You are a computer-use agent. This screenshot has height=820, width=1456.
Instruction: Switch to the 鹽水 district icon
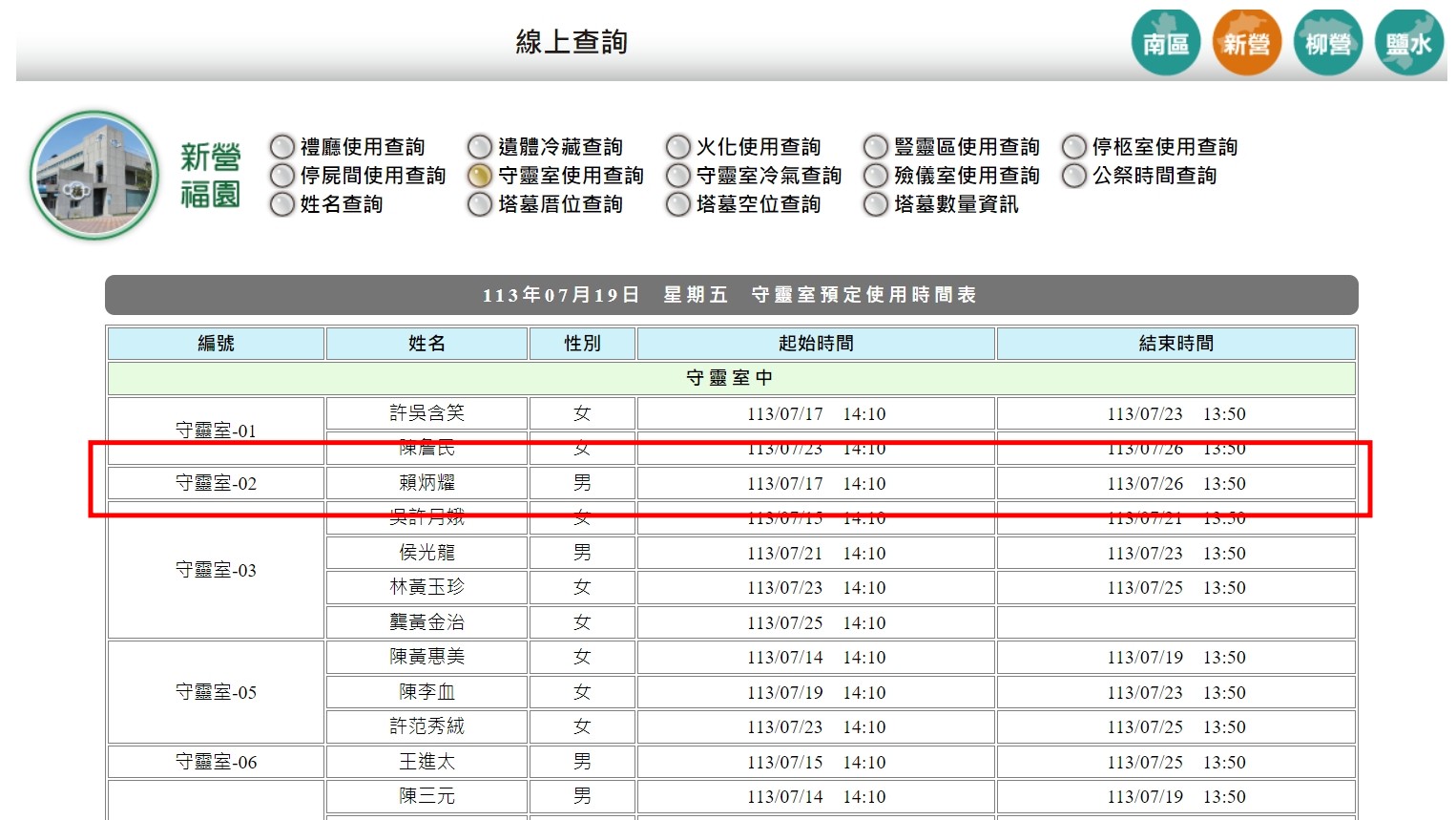1408,43
